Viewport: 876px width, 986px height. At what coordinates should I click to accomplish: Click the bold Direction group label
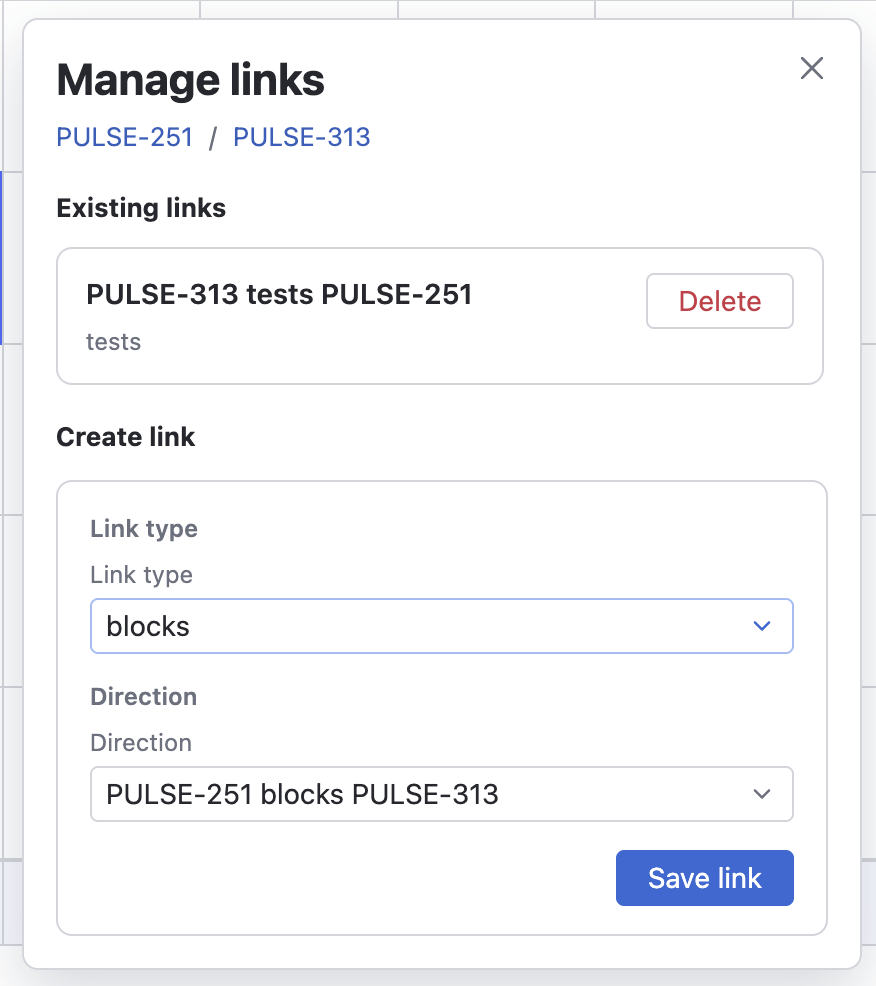coord(143,697)
